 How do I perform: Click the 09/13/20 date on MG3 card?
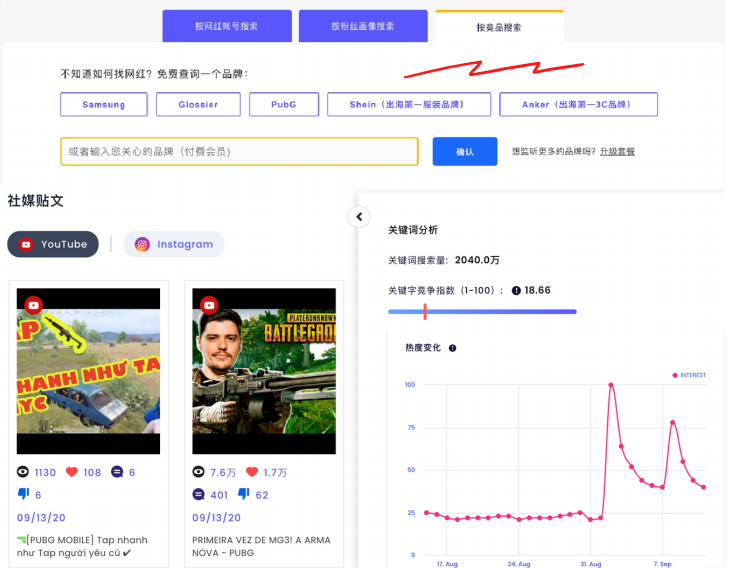(x=216, y=517)
